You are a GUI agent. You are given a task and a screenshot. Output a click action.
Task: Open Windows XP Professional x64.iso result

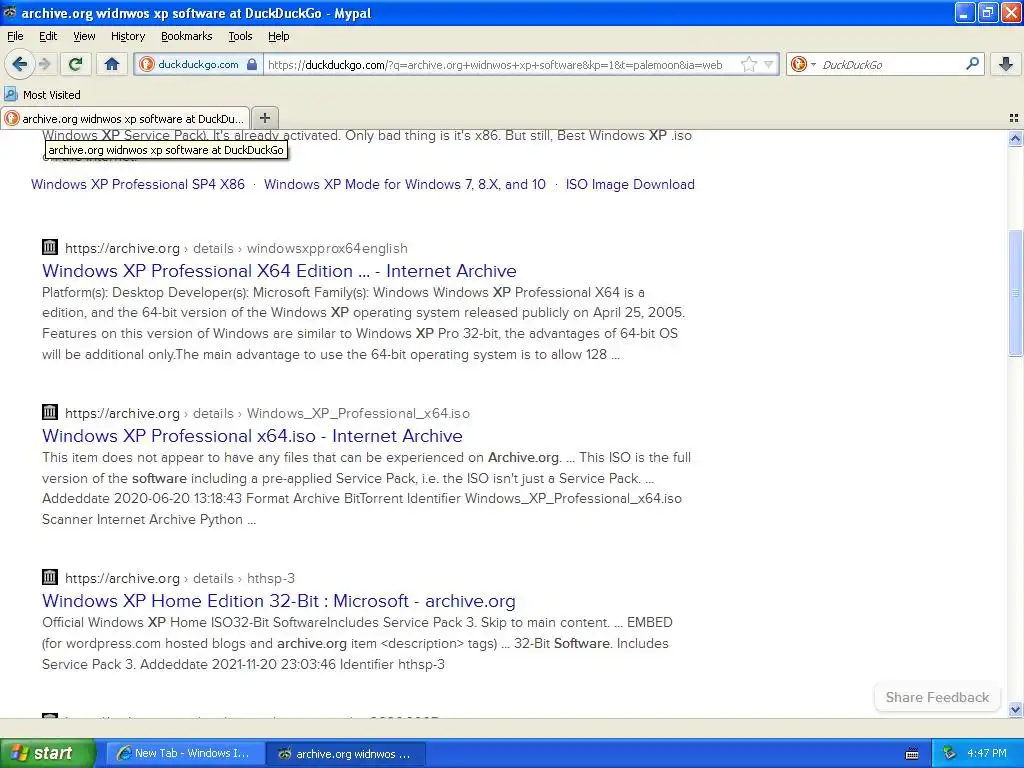coord(252,436)
